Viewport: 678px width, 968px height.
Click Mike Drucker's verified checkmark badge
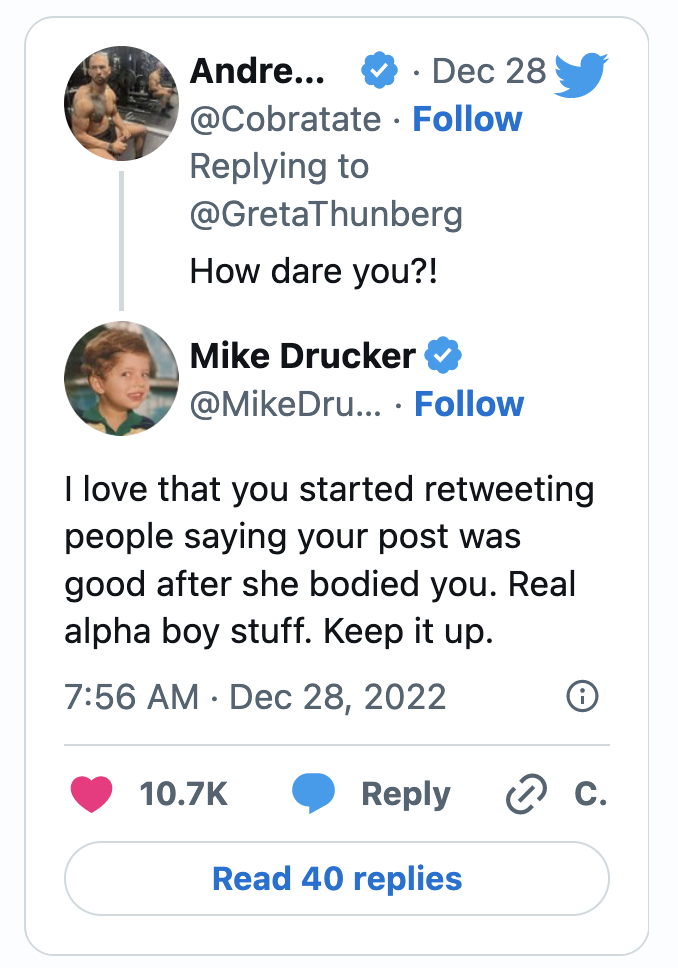(443, 356)
